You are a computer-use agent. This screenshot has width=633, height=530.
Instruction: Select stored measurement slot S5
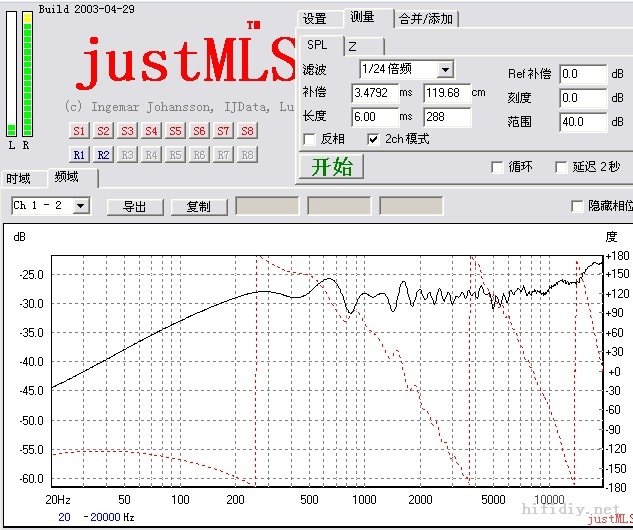(x=175, y=131)
